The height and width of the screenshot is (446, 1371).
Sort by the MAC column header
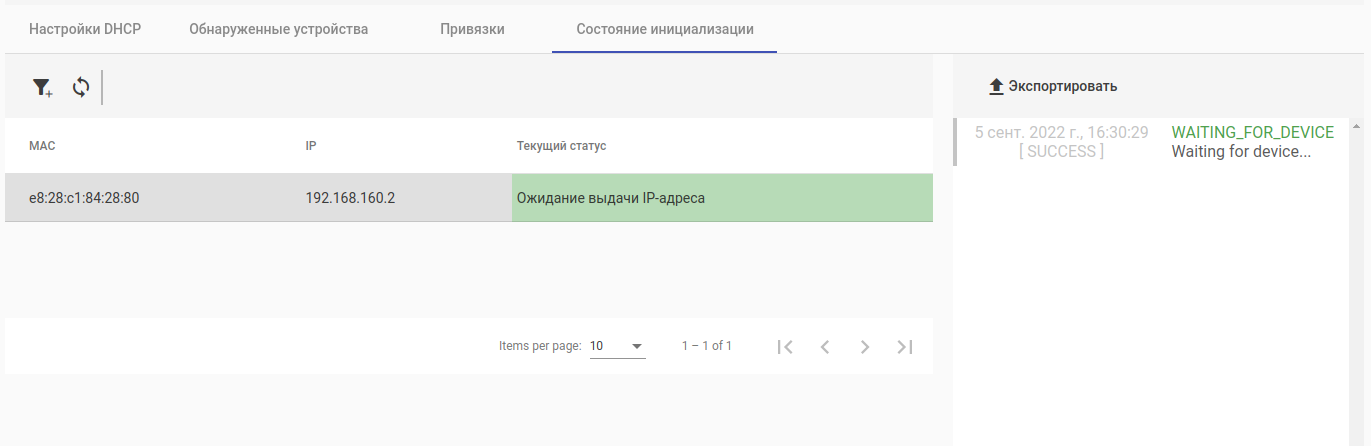[x=42, y=146]
